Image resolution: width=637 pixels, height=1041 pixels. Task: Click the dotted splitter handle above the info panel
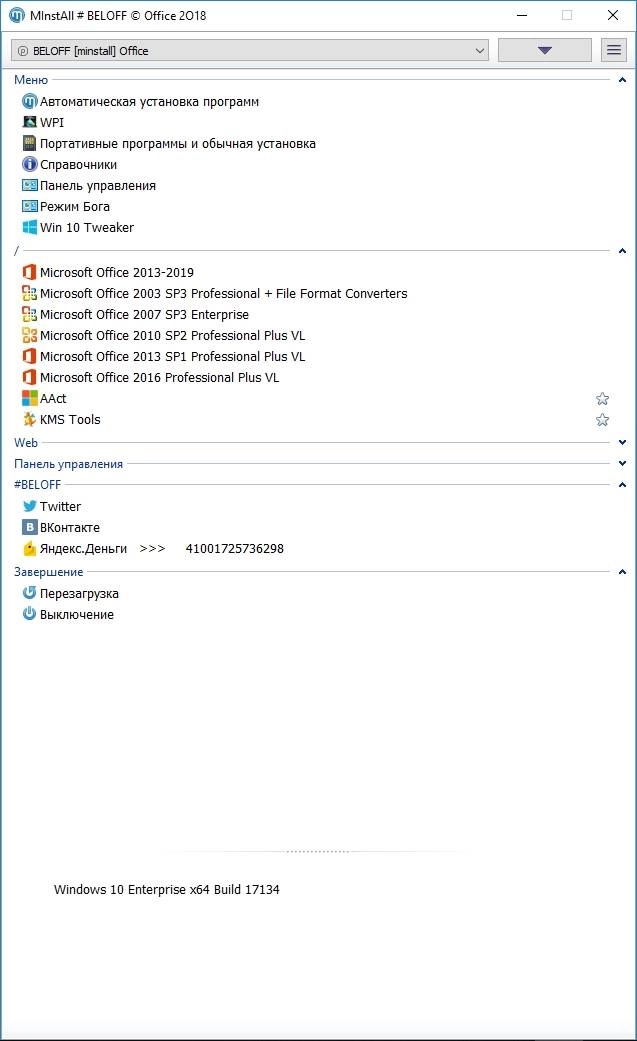(x=318, y=851)
